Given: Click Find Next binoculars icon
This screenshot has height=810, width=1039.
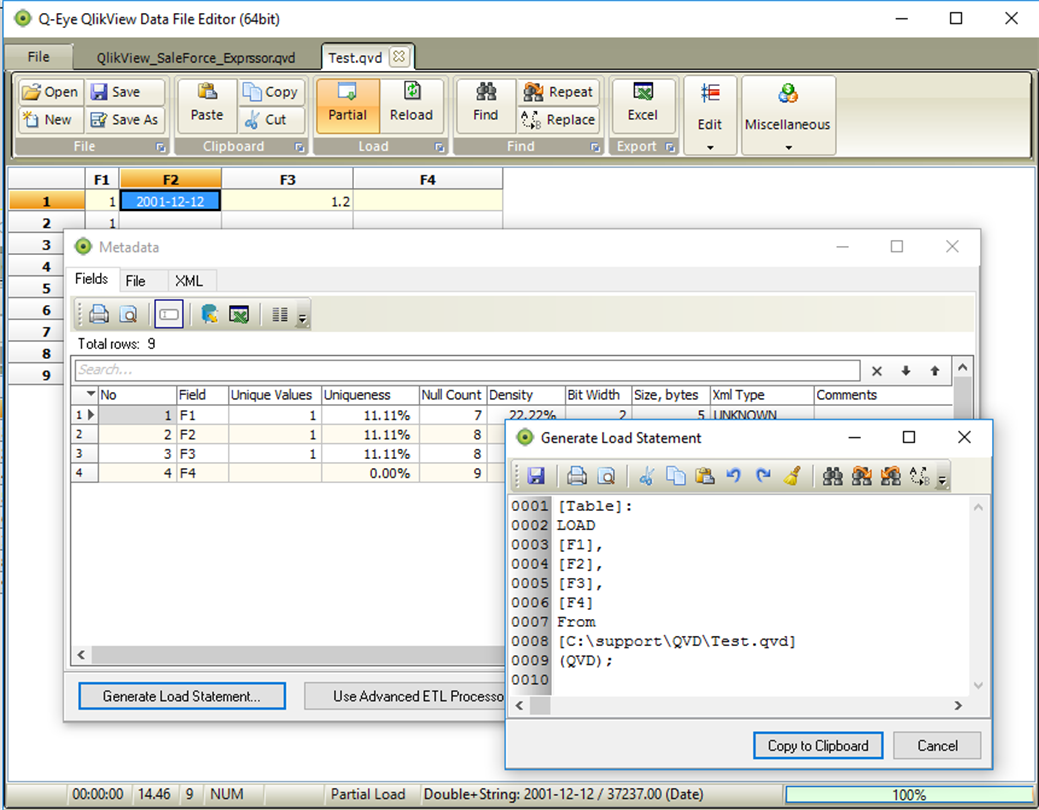Looking at the screenshot, I should [861, 476].
